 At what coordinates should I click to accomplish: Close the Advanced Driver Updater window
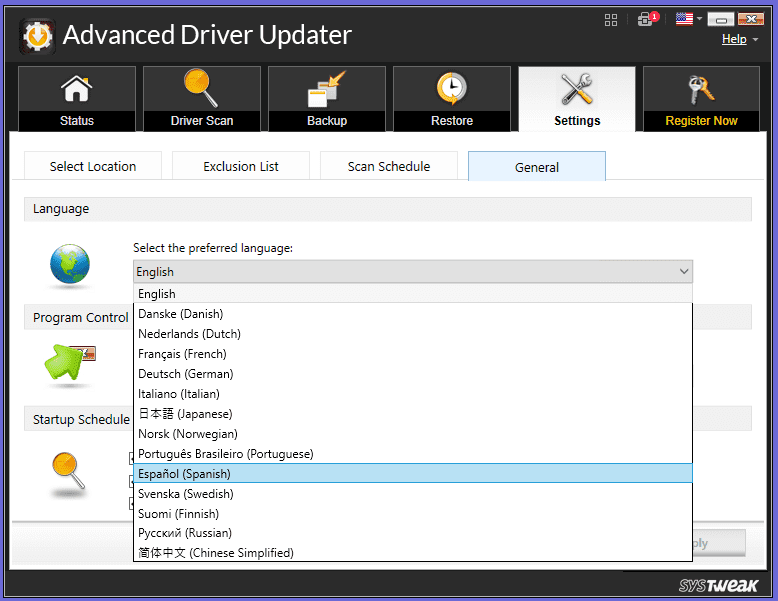point(751,19)
